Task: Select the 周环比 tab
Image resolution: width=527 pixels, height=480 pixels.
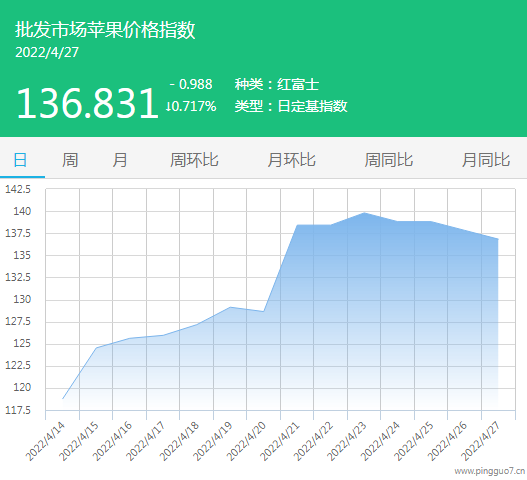Action: (194, 160)
